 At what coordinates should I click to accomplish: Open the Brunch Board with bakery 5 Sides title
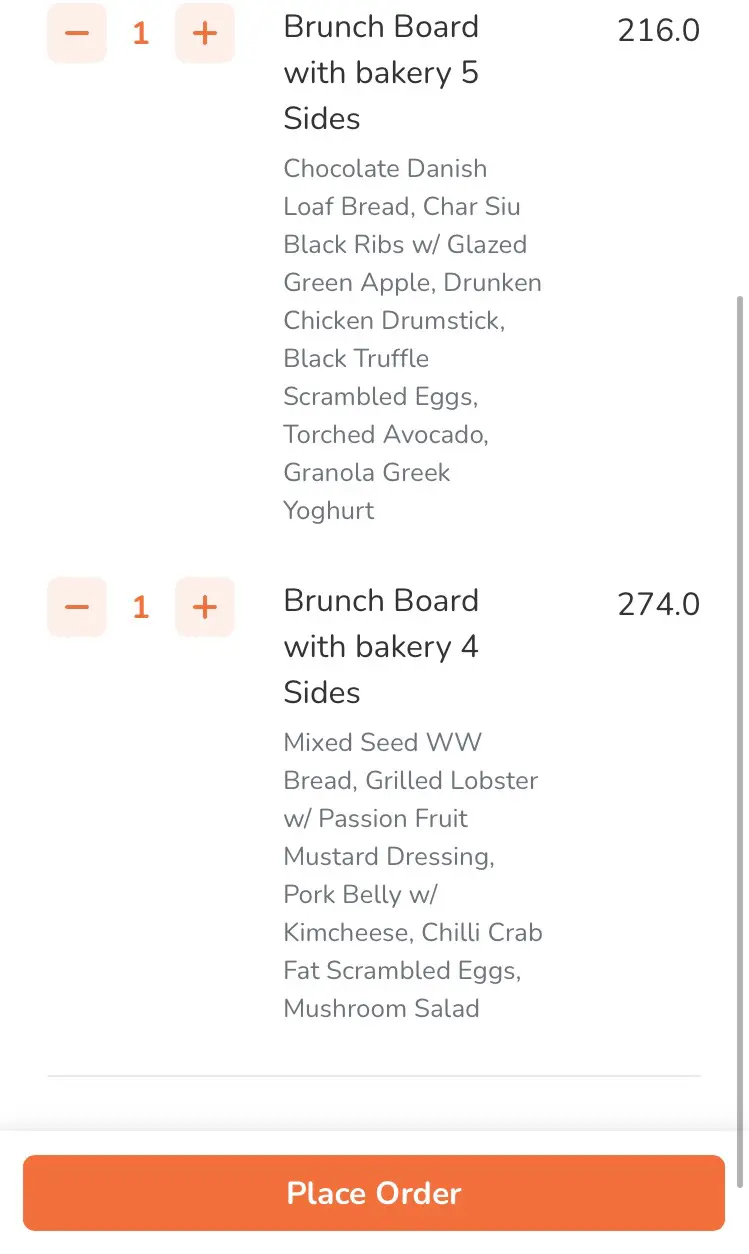coord(381,72)
